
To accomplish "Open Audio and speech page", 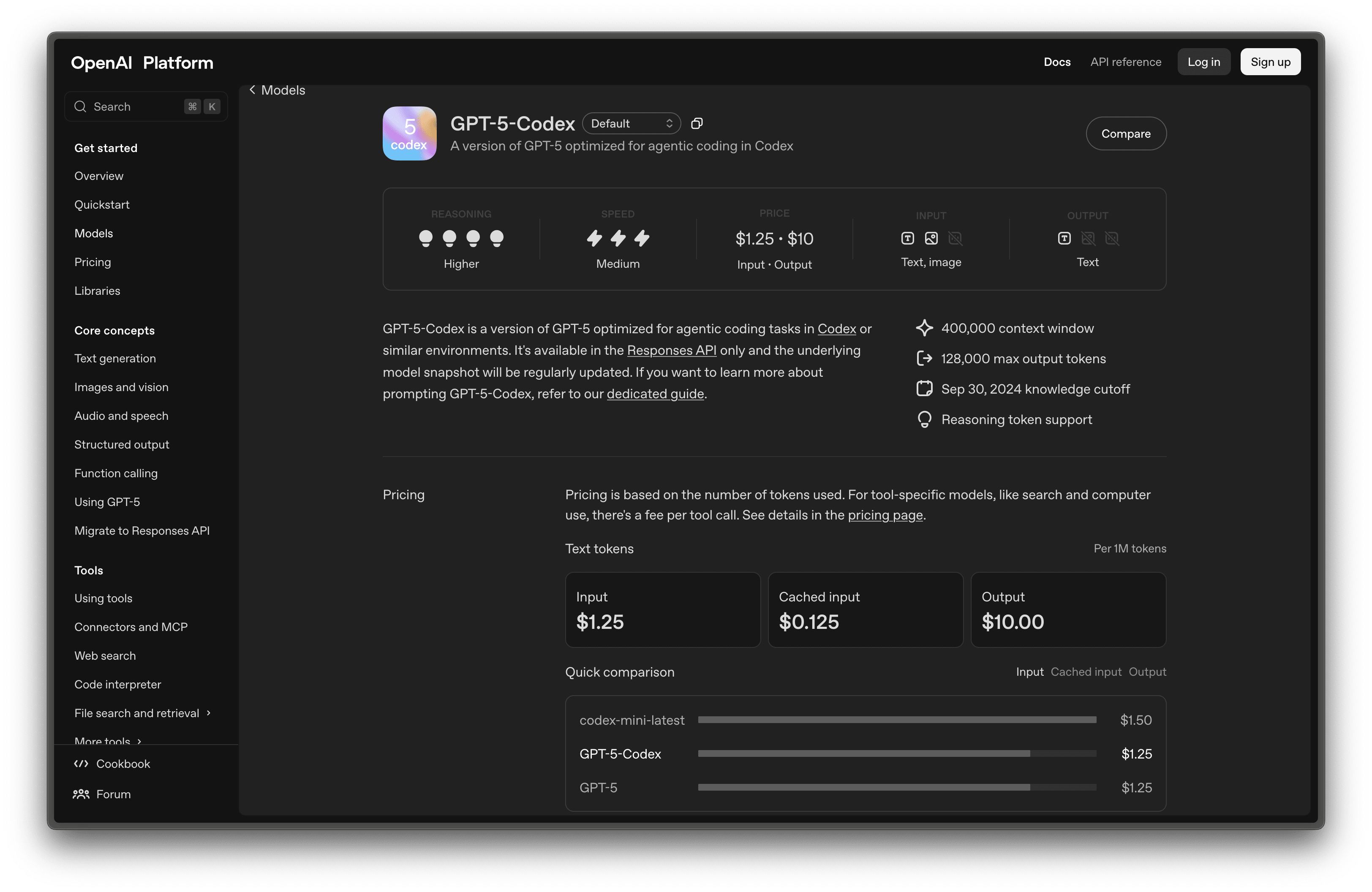I will pyautogui.click(x=121, y=416).
